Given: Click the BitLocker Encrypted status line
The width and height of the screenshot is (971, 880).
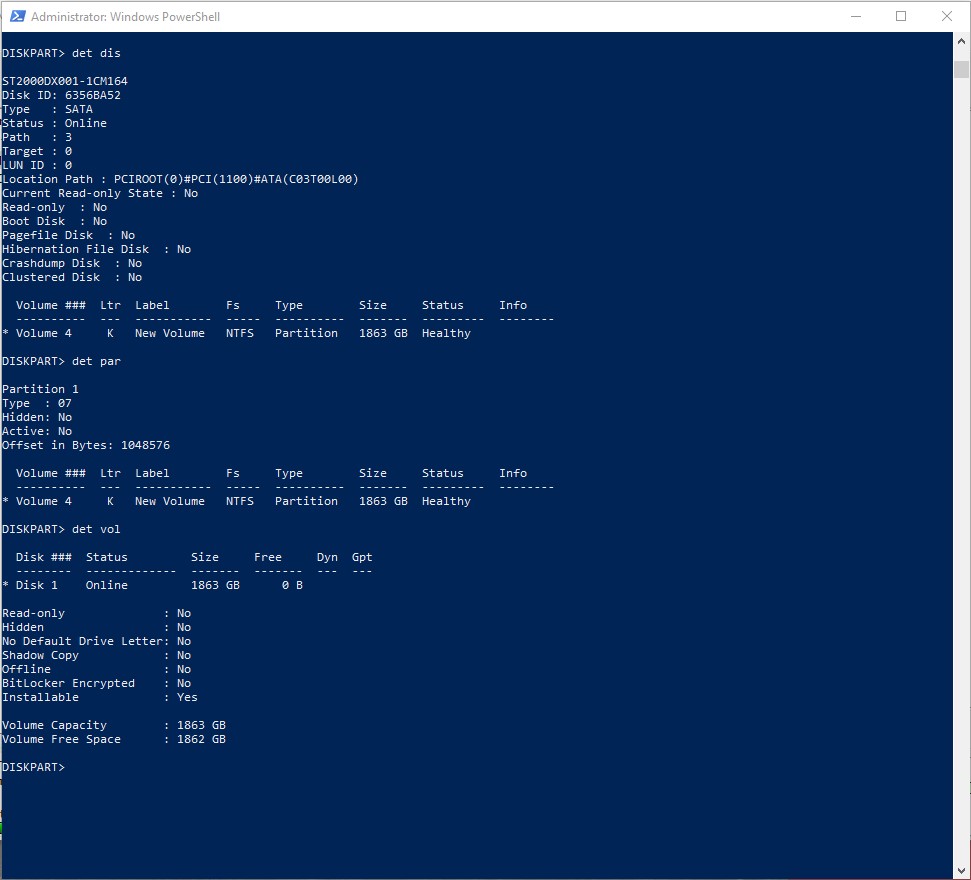Looking at the screenshot, I should [96, 683].
